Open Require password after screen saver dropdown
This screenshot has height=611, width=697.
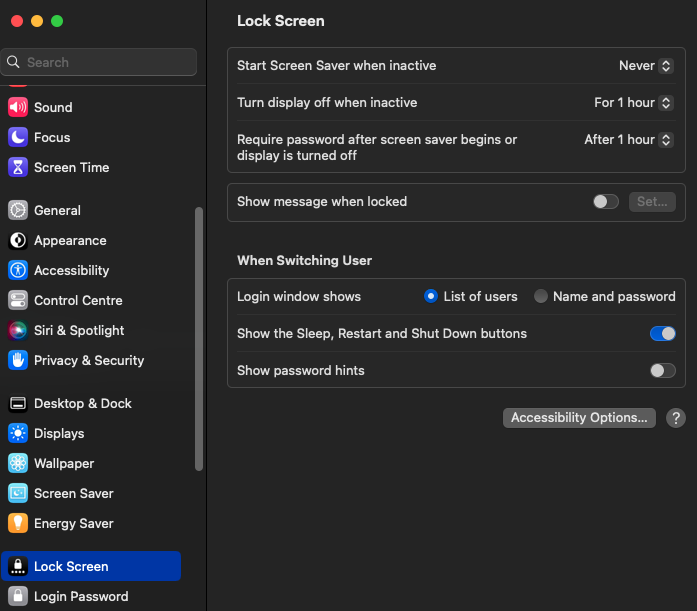(629, 140)
